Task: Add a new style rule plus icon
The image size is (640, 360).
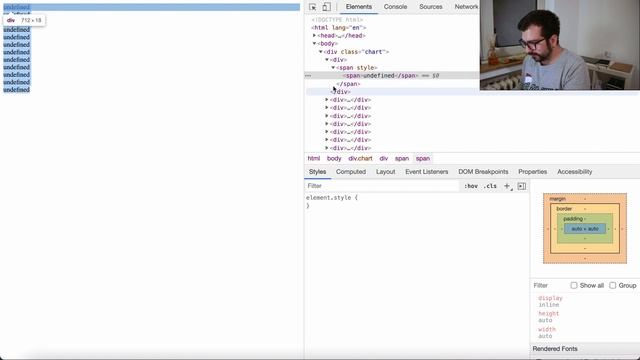Action: pyautogui.click(x=507, y=186)
